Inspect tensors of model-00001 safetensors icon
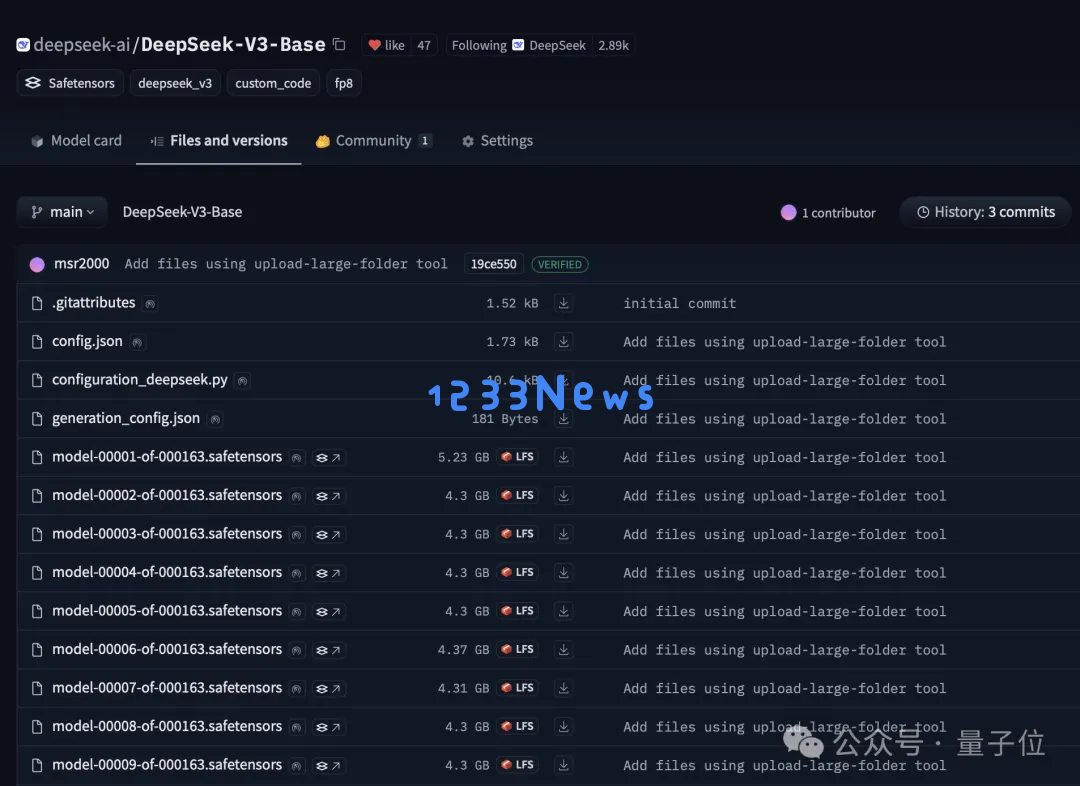 pos(329,457)
